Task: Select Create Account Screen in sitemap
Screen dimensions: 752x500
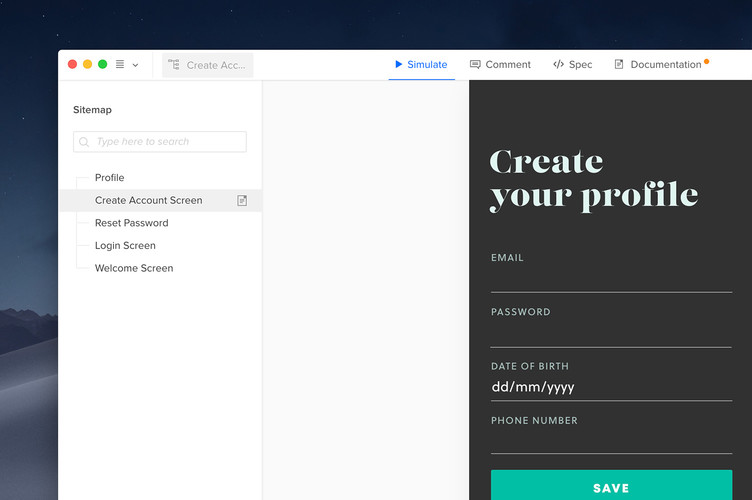Action: 161,200
